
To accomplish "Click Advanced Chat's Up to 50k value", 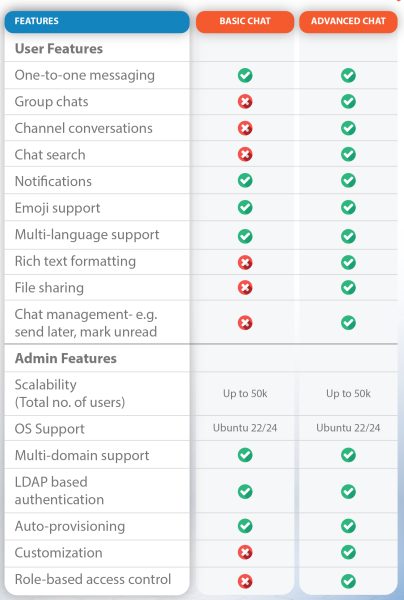I will click(348, 393).
